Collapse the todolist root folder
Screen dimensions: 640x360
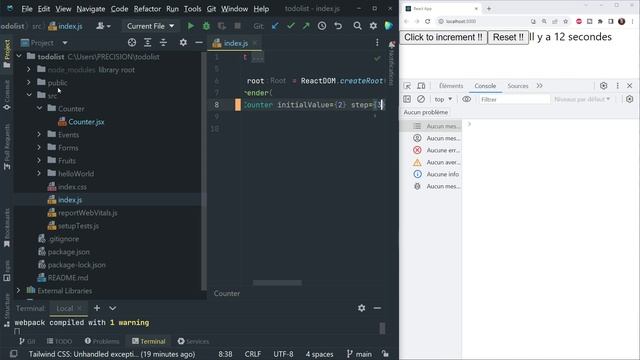(x=19, y=56)
